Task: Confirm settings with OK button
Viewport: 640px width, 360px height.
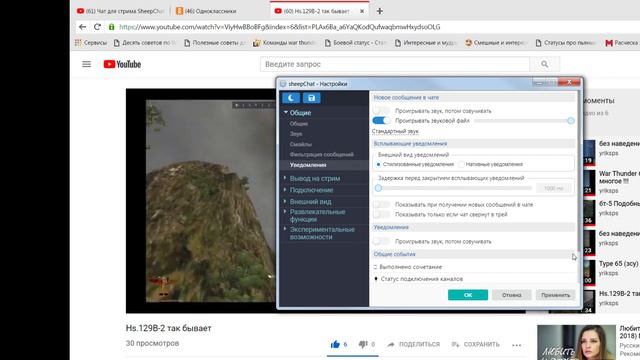Action: [x=468, y=295]
